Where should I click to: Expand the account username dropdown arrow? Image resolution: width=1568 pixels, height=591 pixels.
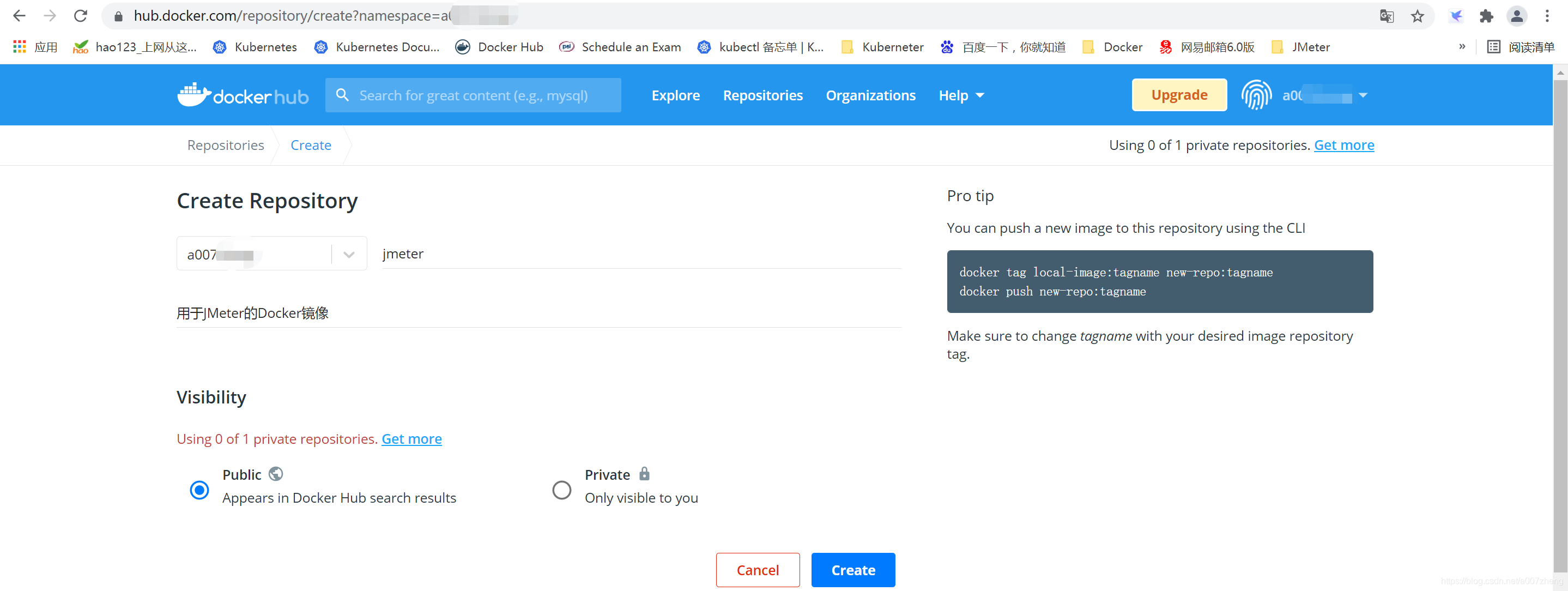[1363, 95]
